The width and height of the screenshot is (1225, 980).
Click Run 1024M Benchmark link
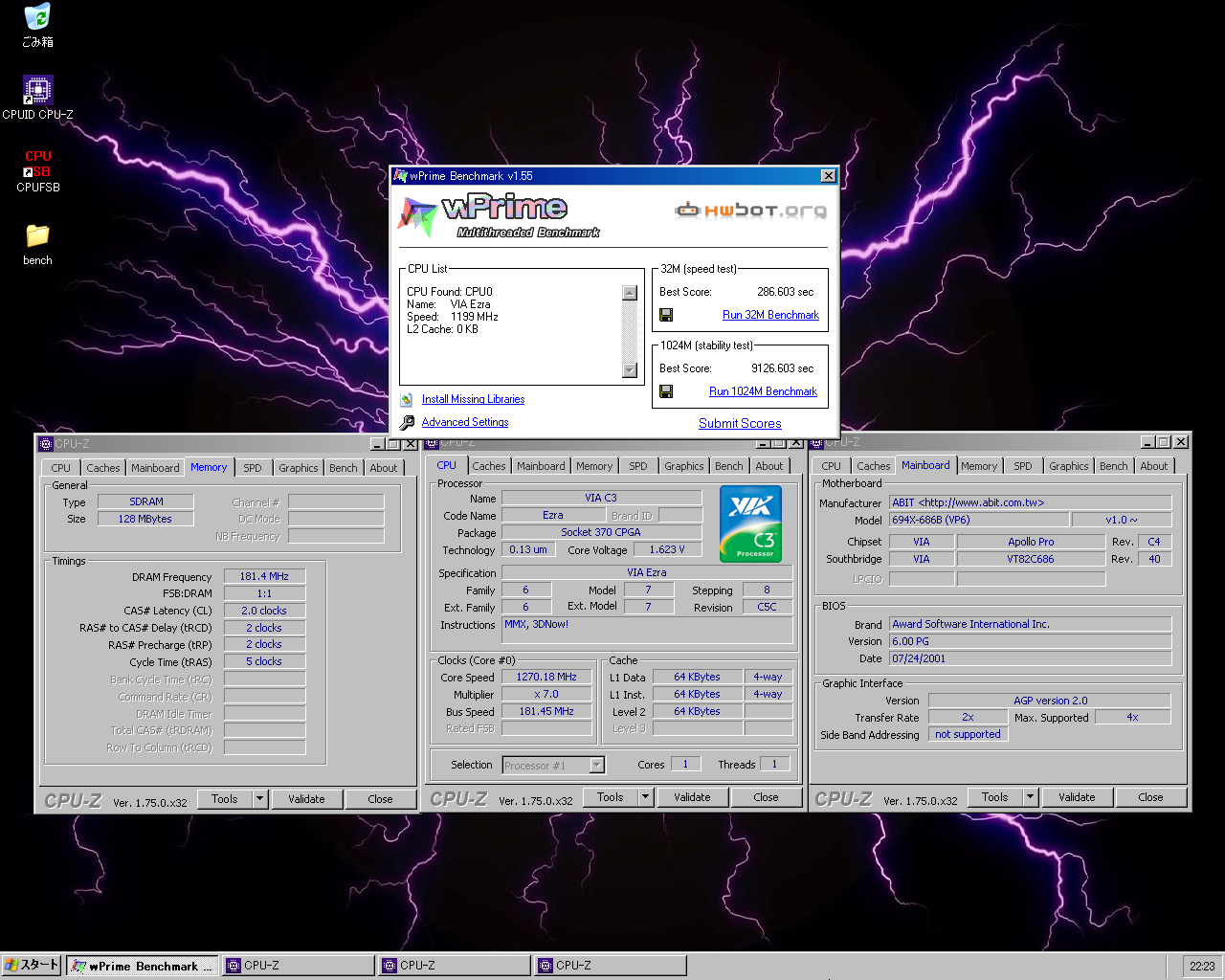tap(763, 391)
